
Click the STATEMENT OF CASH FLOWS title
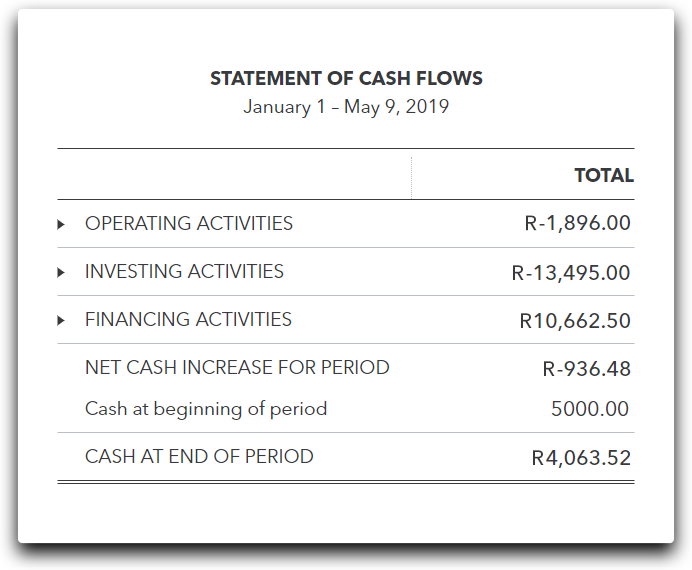[x=346, y=79]
